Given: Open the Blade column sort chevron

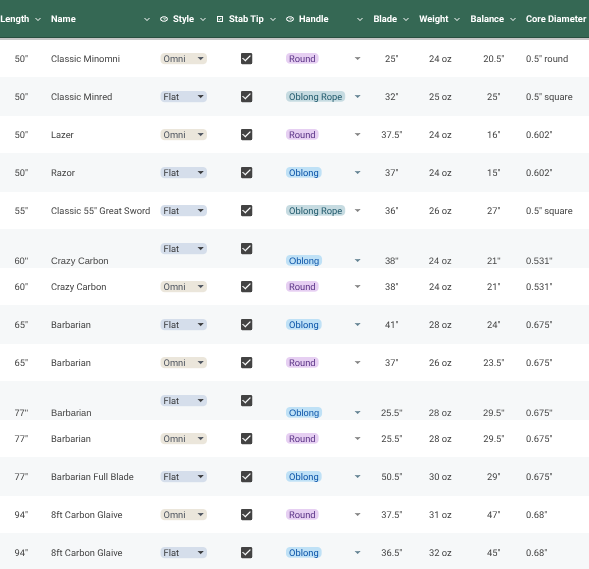Looking at the screenshot, I should pos(406,19).
